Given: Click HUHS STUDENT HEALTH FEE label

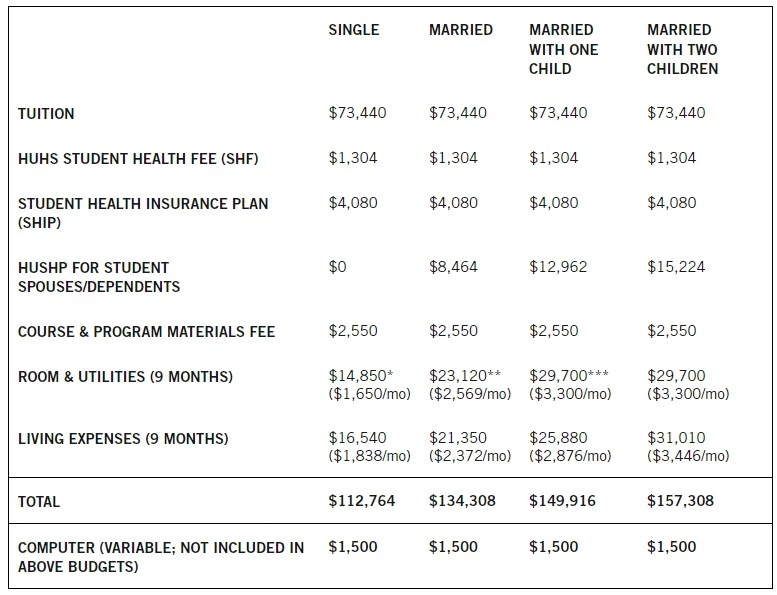Looking at the screenshot, I should click(x=138, y=159).
